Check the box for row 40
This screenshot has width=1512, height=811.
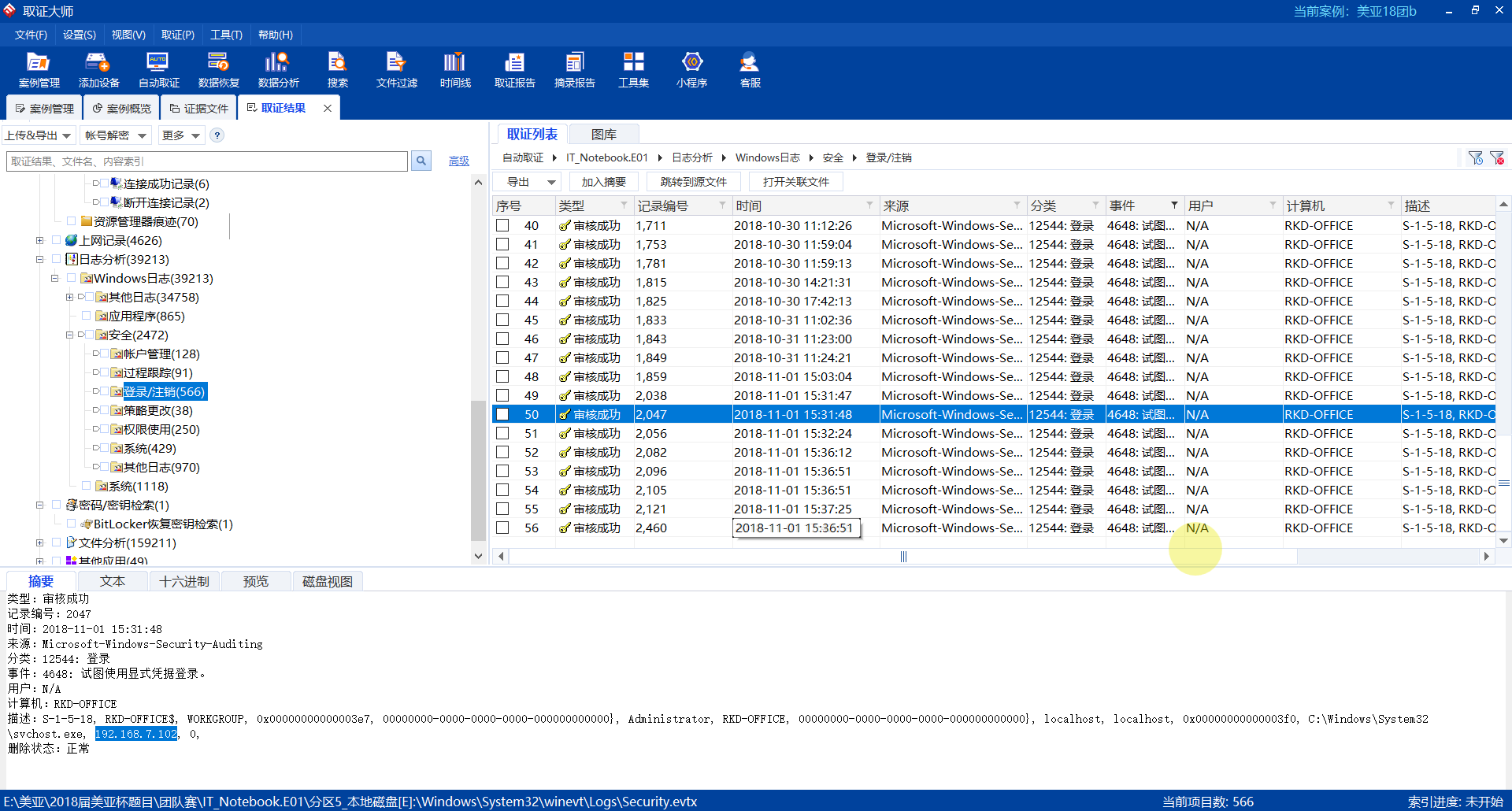pos(502,225)
